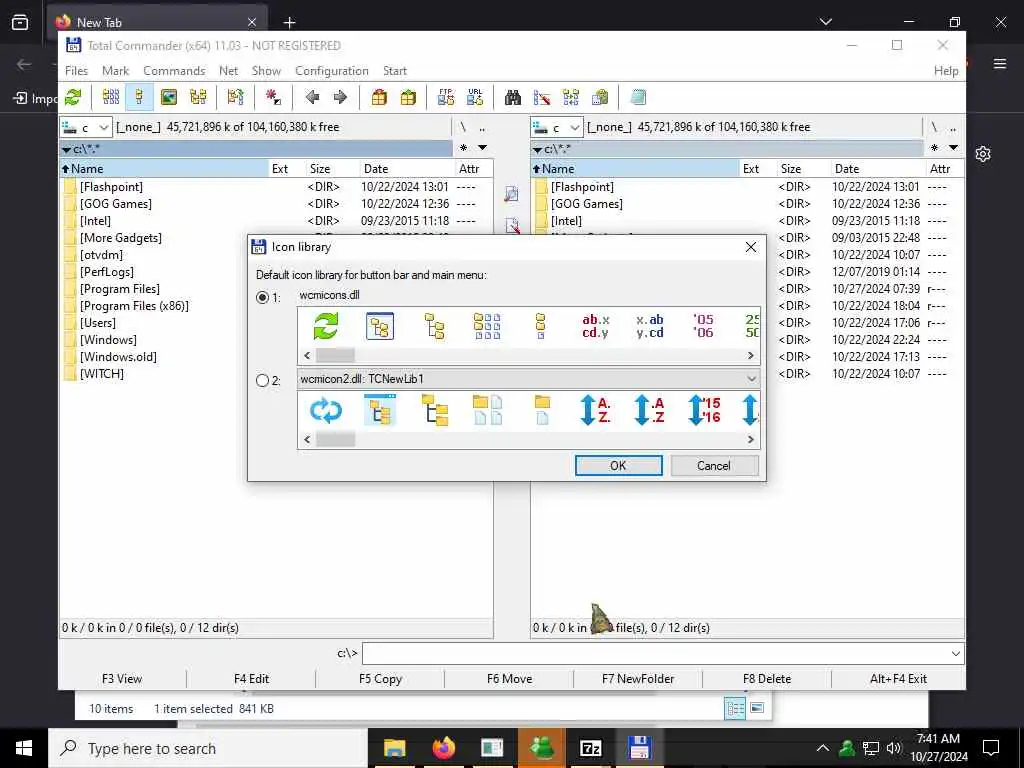Open directory tree view toolbar icon
The height and width of the screenshot is (768, 1024).
coord(198,97)
